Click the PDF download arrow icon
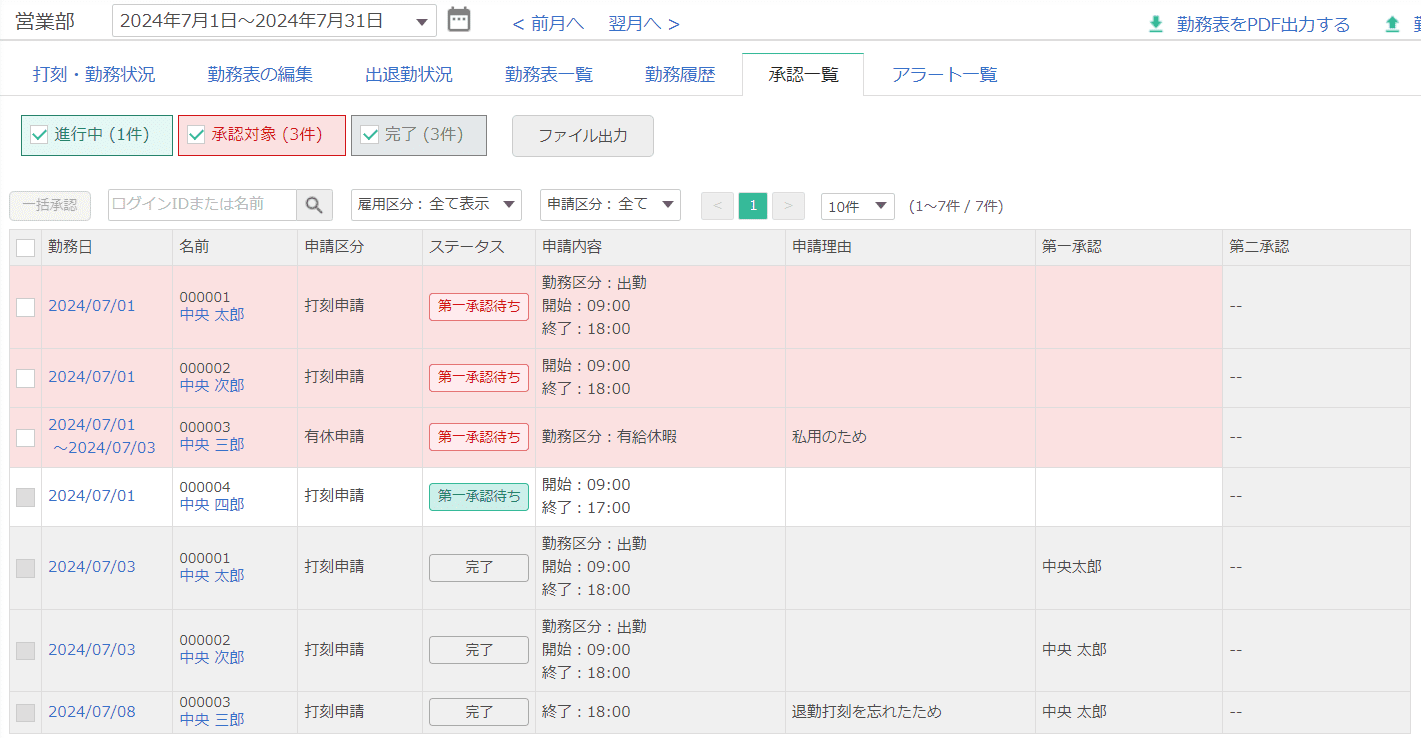This screenshot has height=738, width=1421. point(1156,24)
